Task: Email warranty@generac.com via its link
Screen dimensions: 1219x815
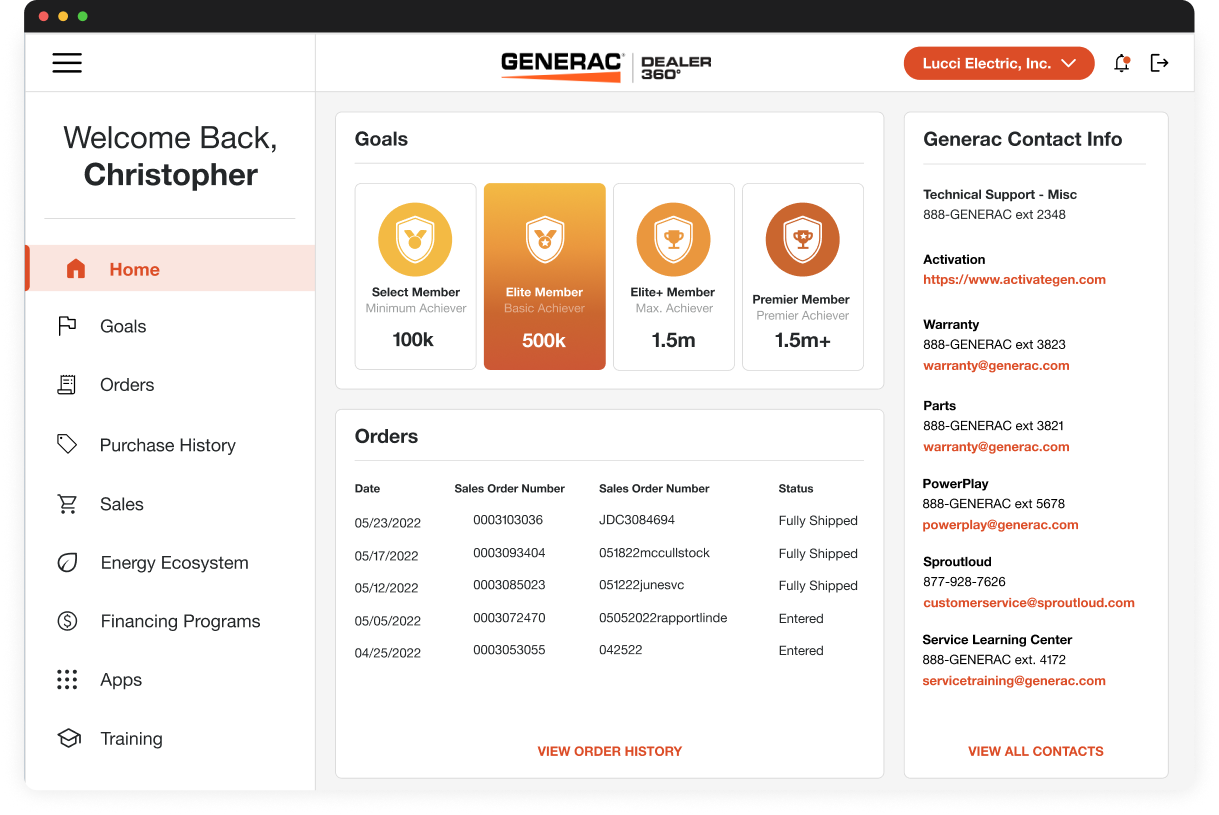Action: pyautogui.click(x=996, y=365)
